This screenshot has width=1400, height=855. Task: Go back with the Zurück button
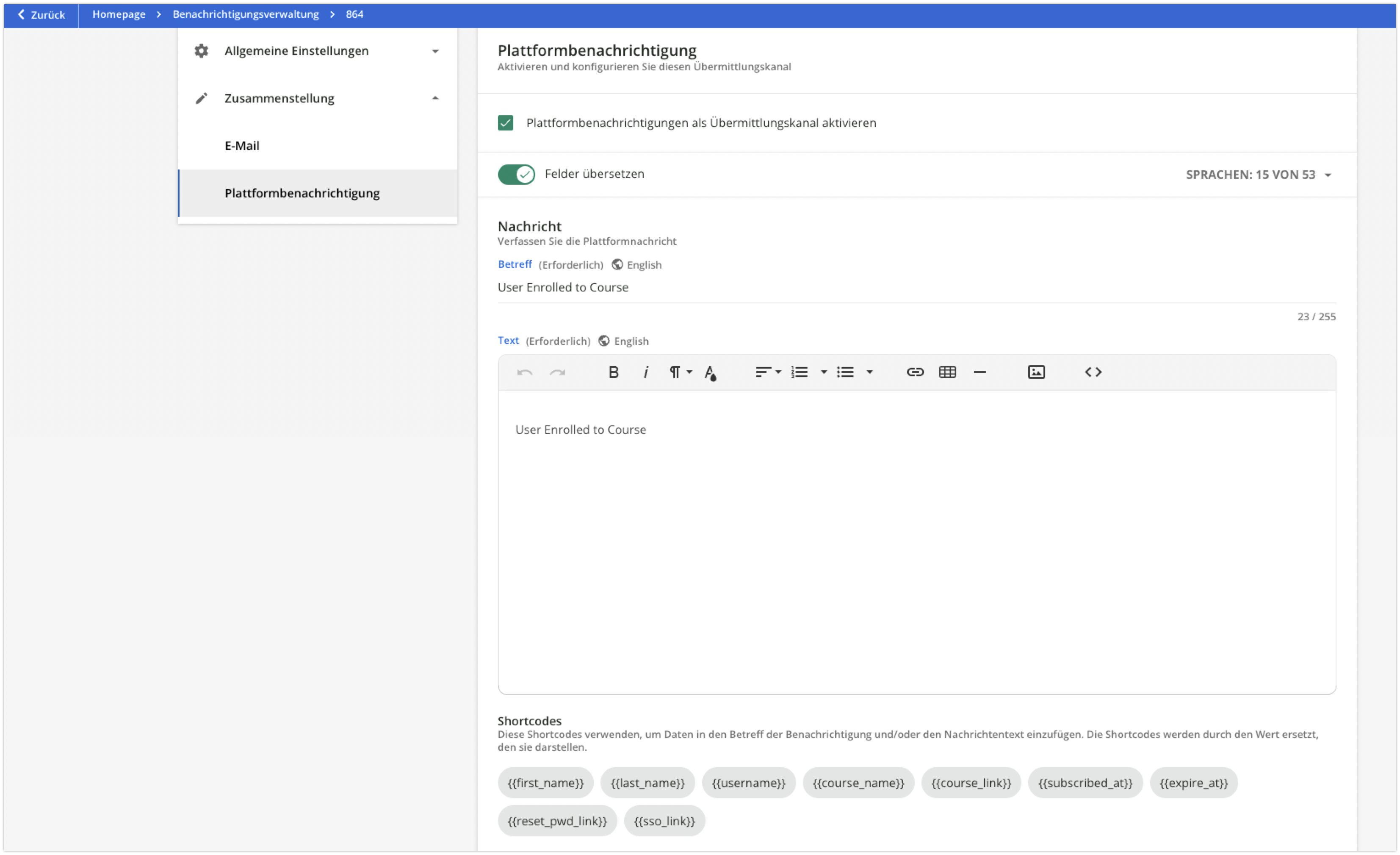tap(41, 14)
